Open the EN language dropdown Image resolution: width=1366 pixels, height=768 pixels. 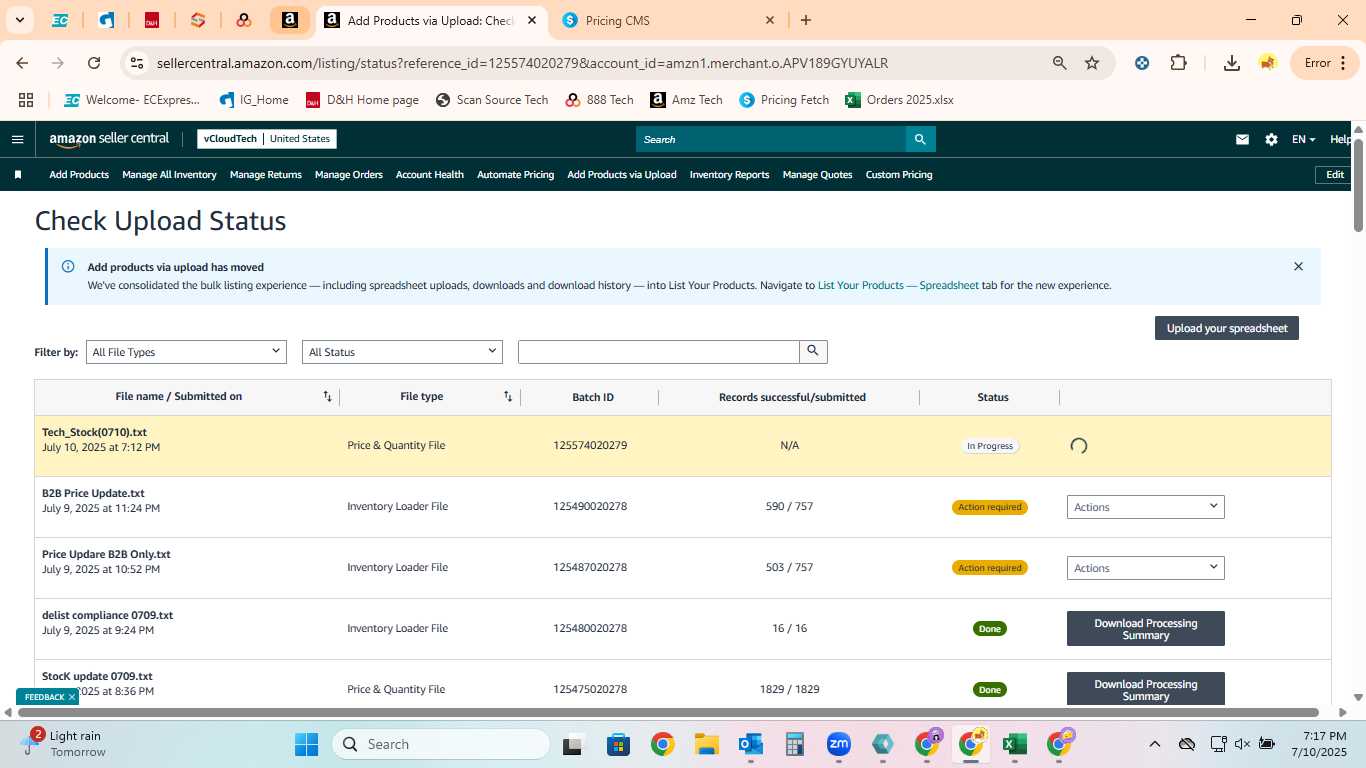[x=1303, y=140]
